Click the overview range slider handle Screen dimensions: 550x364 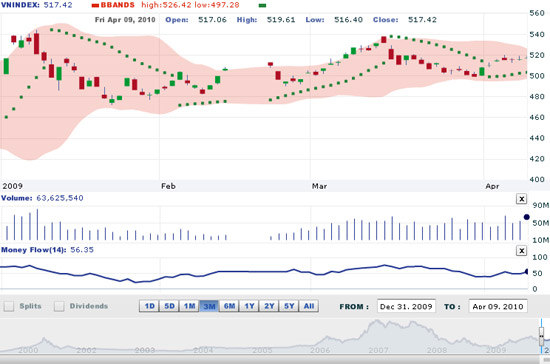(542, 336)
